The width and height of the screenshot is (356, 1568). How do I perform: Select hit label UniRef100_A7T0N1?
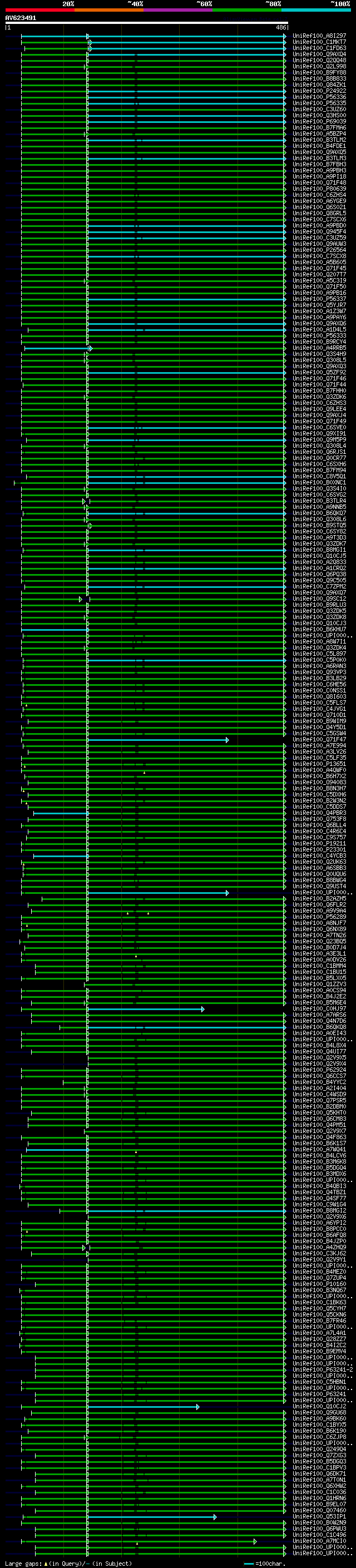click(319, 1480)
